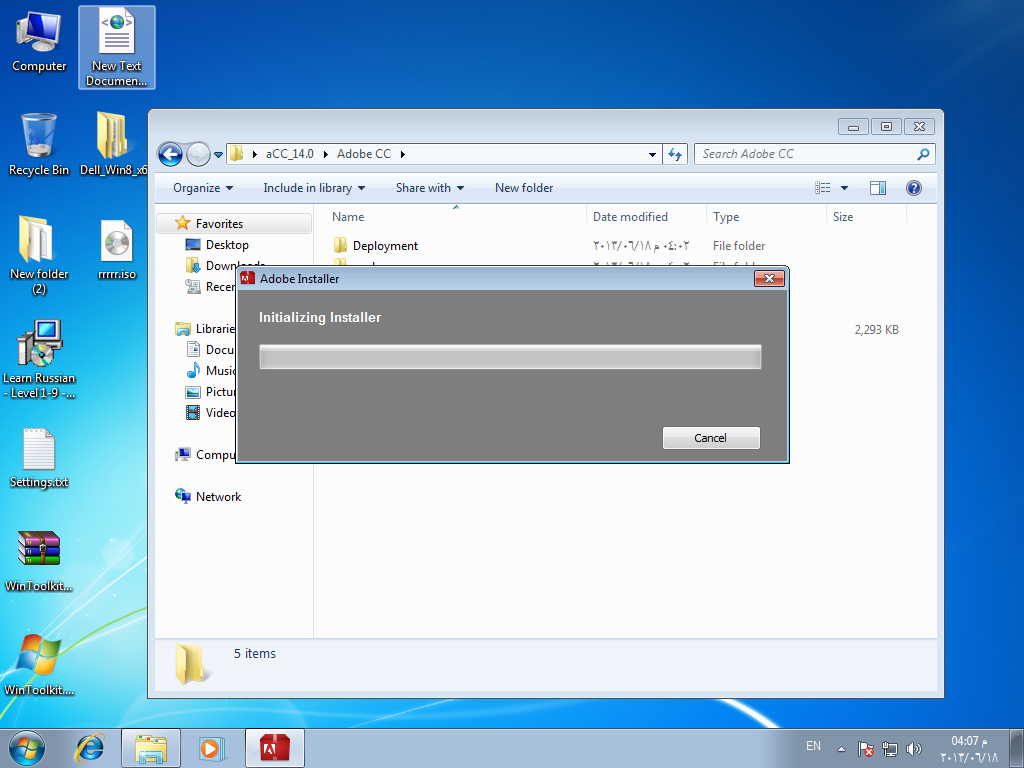Go back in Explorer navigation
The height and width of the screenshot is (768, 1024).
[170, 155]
